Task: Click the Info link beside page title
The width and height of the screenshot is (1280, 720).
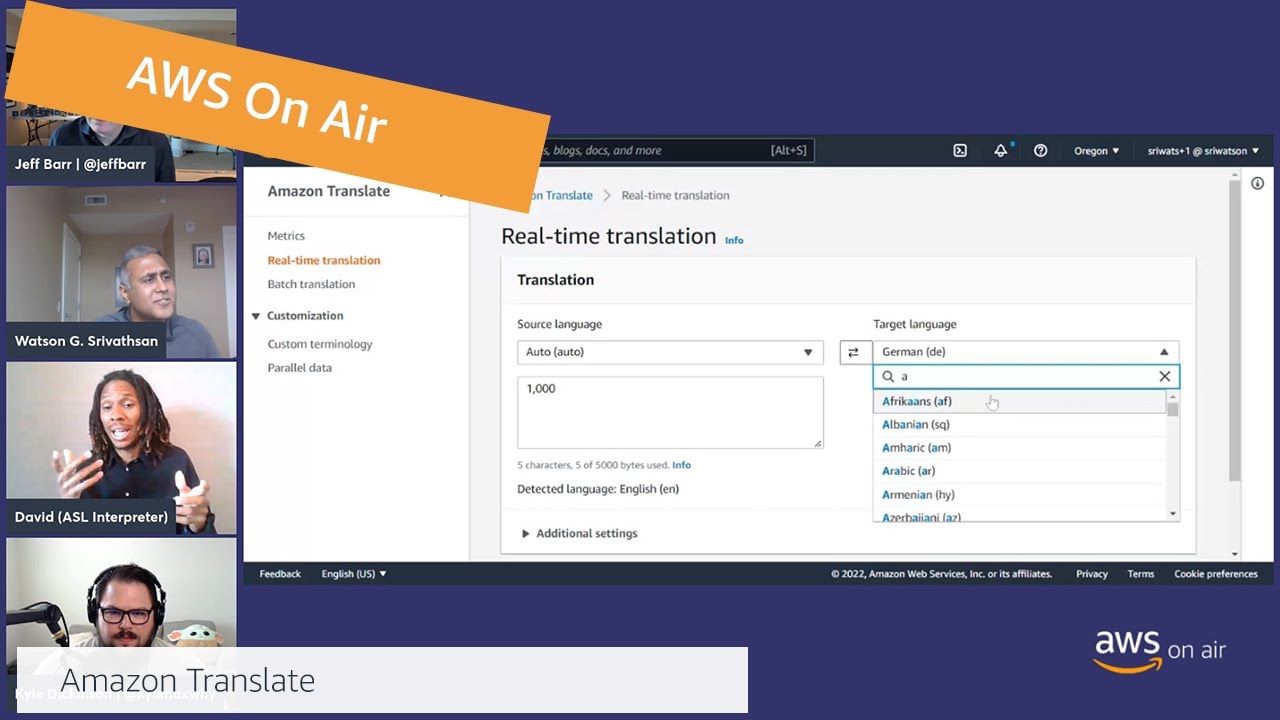Action: pyautogui.click(x=734, y=240)
